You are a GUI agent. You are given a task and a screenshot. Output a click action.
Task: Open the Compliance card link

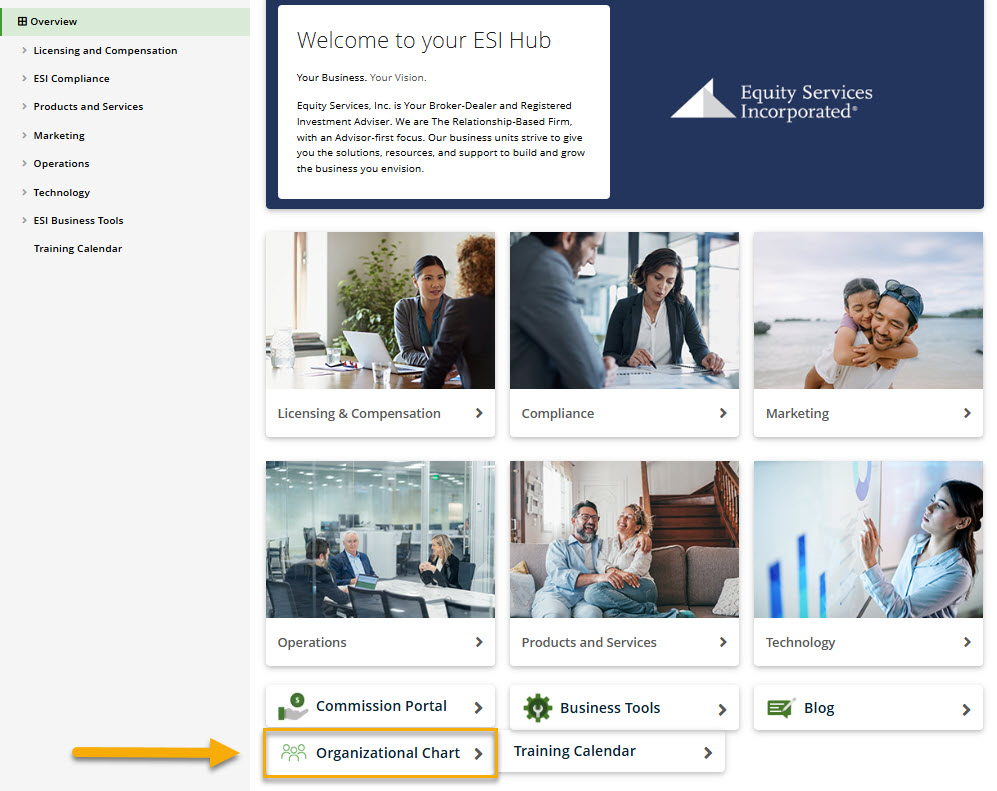pyautogui.click(x=624, y=413)
